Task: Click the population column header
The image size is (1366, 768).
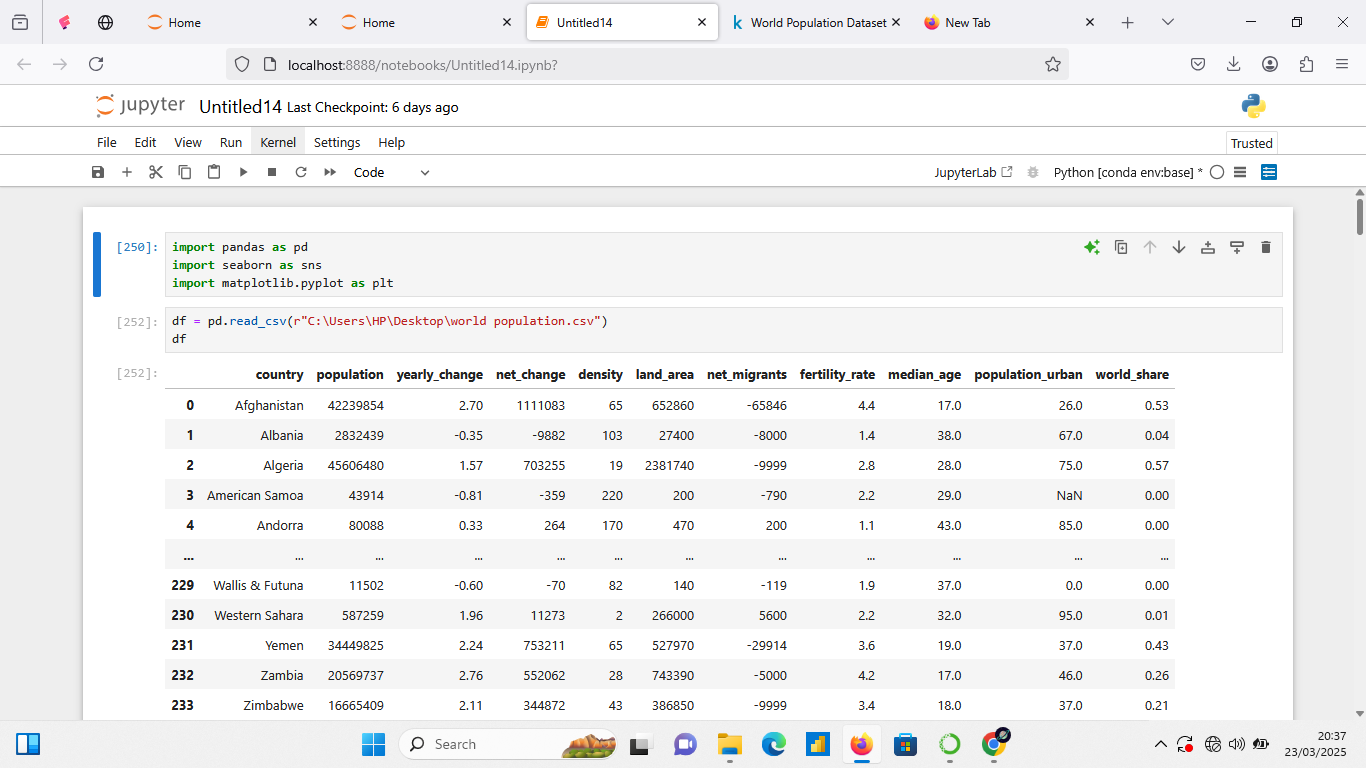Action: pos(350,375)
